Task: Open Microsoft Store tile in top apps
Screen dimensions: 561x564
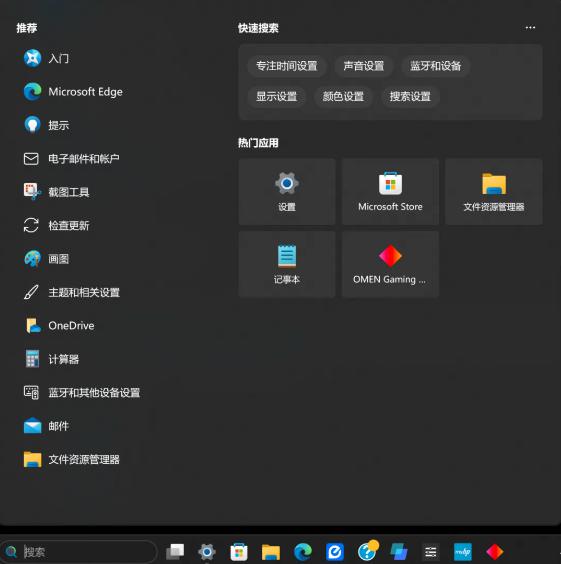Action: tap(390, 192)
